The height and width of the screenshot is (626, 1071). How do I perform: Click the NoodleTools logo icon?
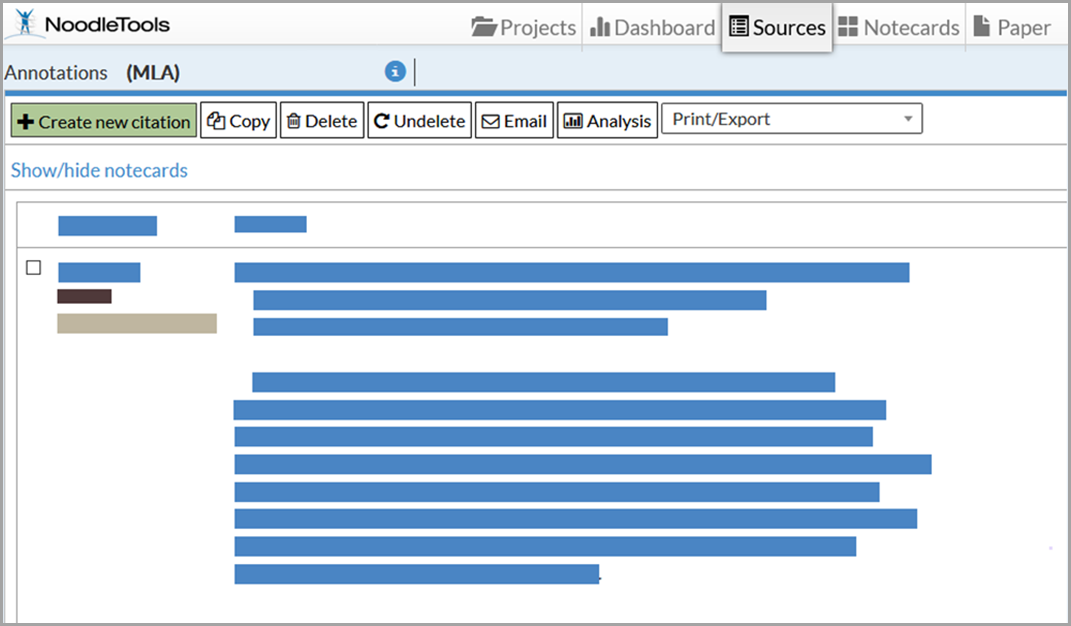pos(24,25)
